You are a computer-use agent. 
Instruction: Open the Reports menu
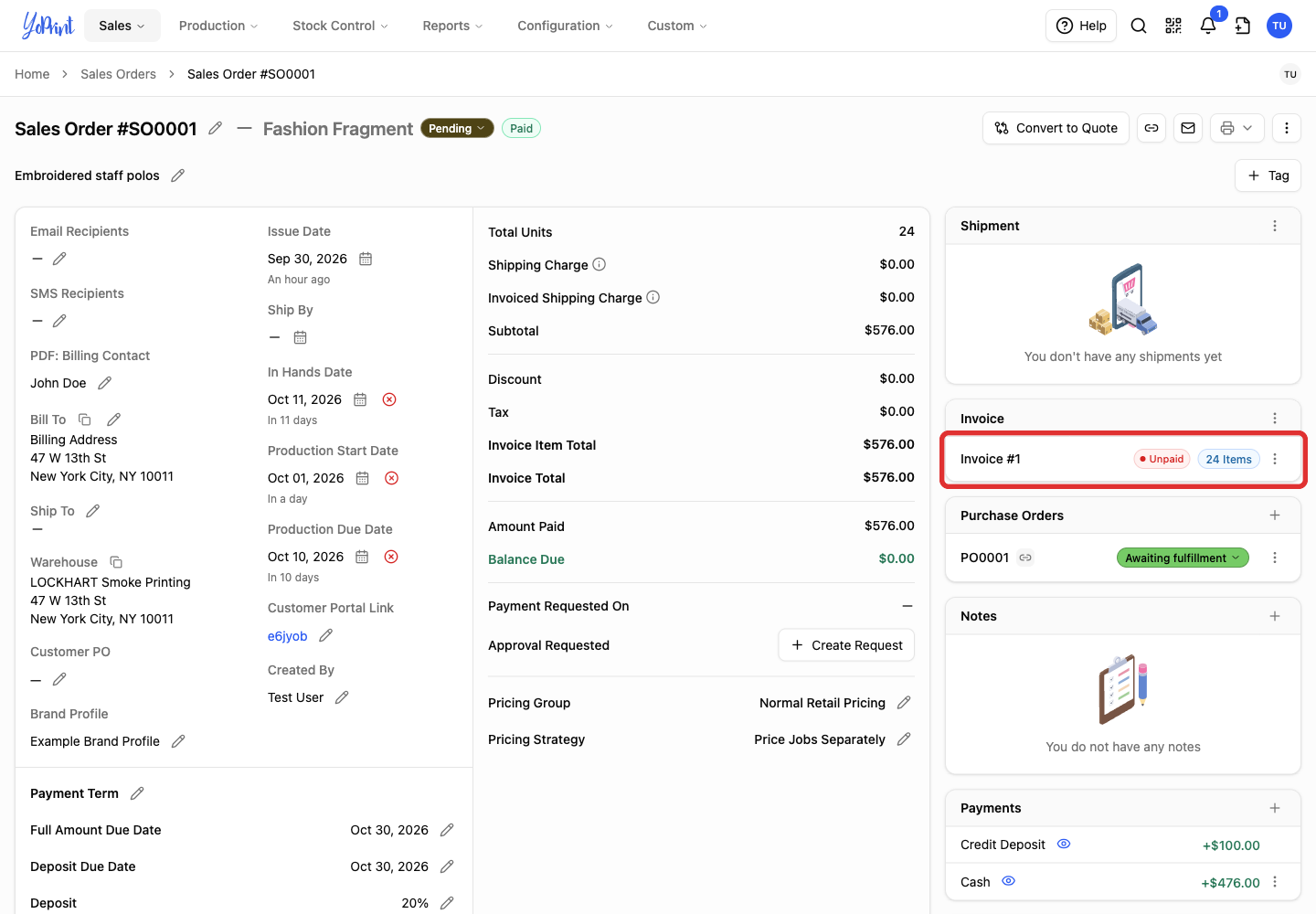click(x=452, y=26)
